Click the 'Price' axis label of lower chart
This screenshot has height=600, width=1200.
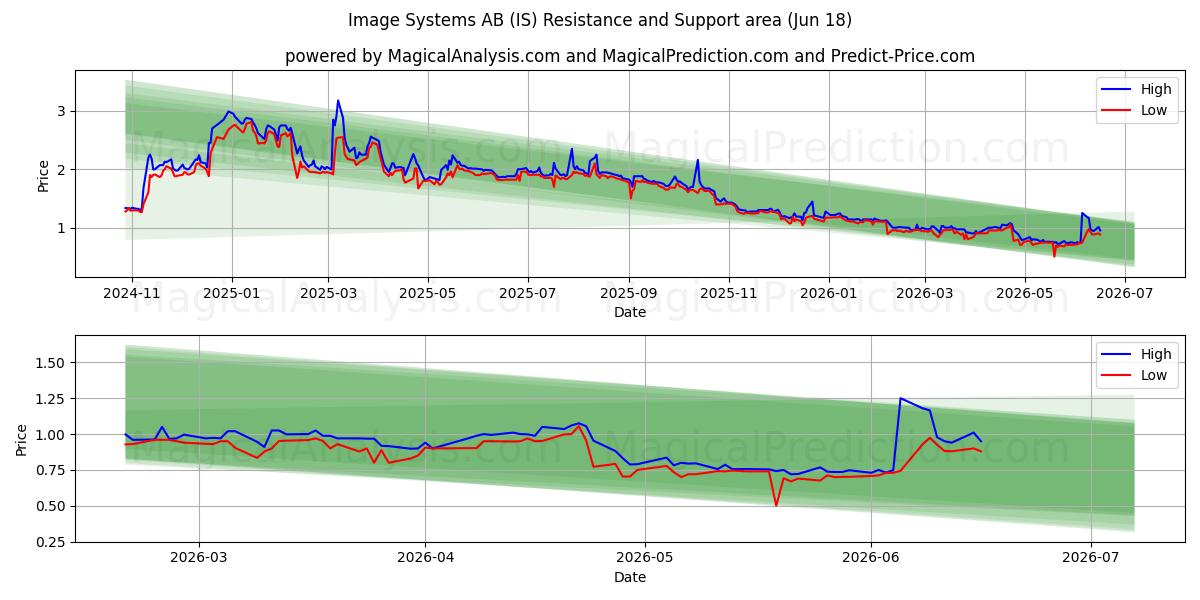pyautogui.click(x=22, y=440)
